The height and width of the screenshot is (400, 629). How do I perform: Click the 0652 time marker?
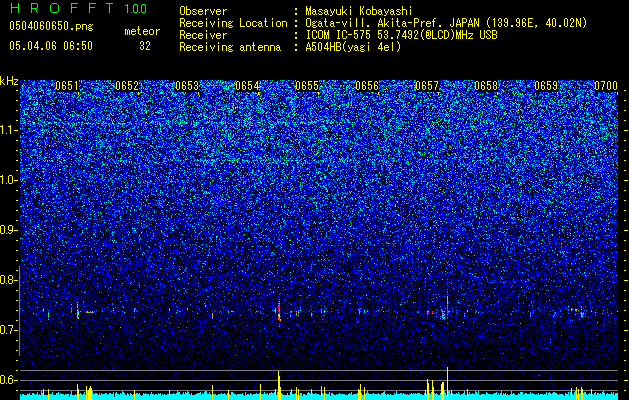pyautogui.click(x=127, y=86)
